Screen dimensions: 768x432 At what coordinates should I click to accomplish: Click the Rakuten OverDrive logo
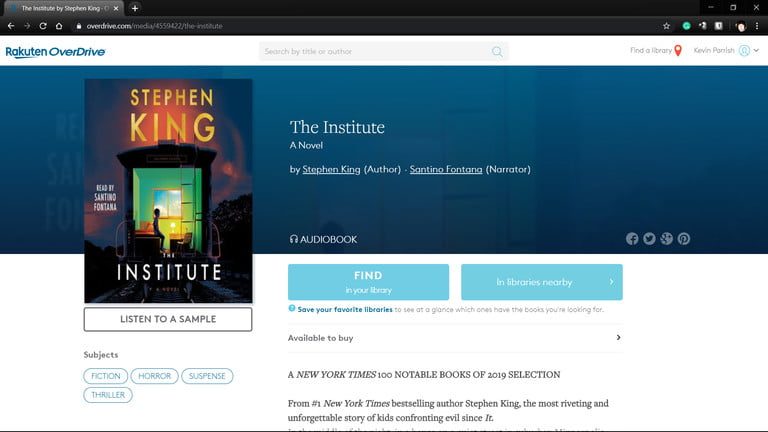coord(55,52)
